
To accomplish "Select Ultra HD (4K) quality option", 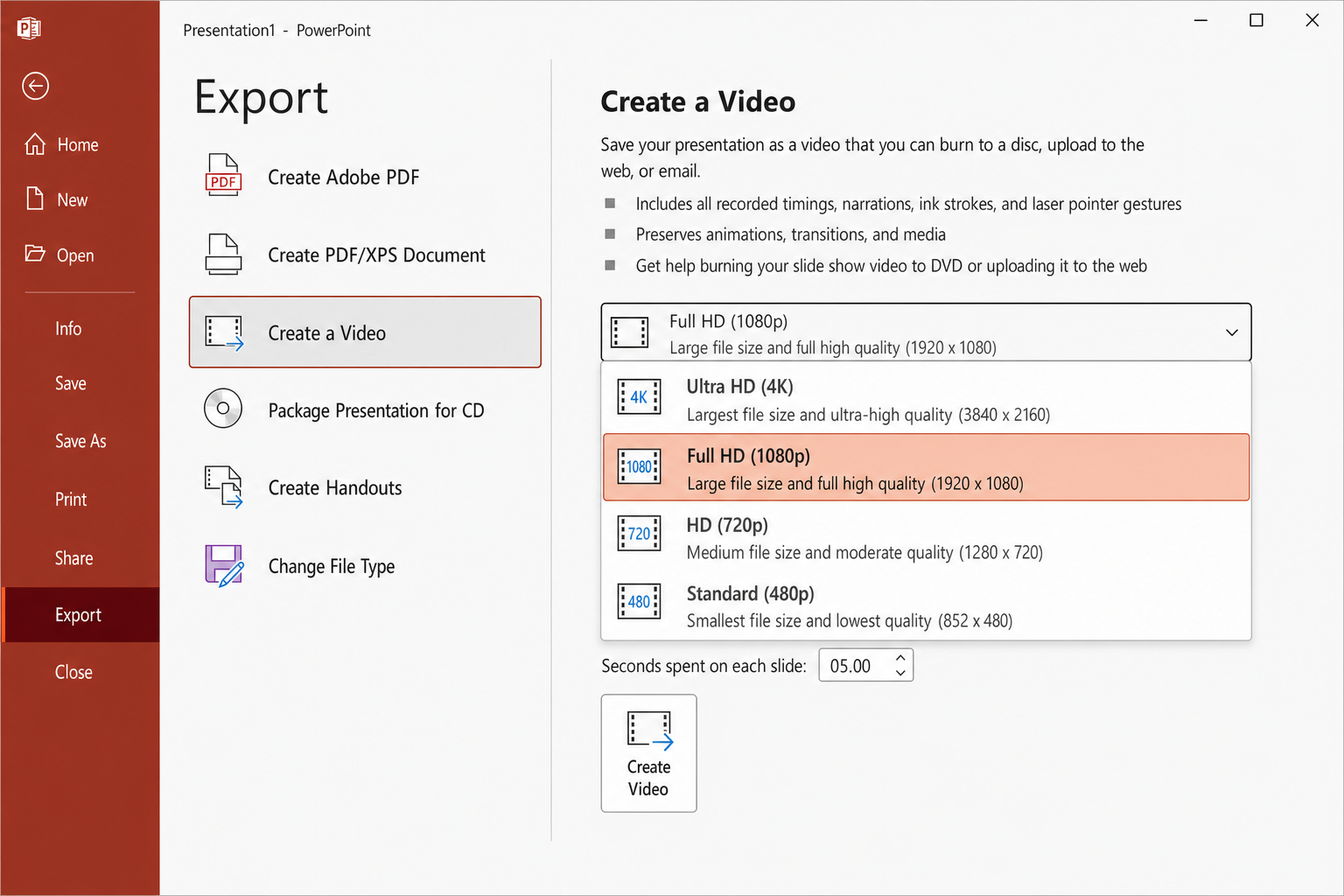I will tap(927, 399).
